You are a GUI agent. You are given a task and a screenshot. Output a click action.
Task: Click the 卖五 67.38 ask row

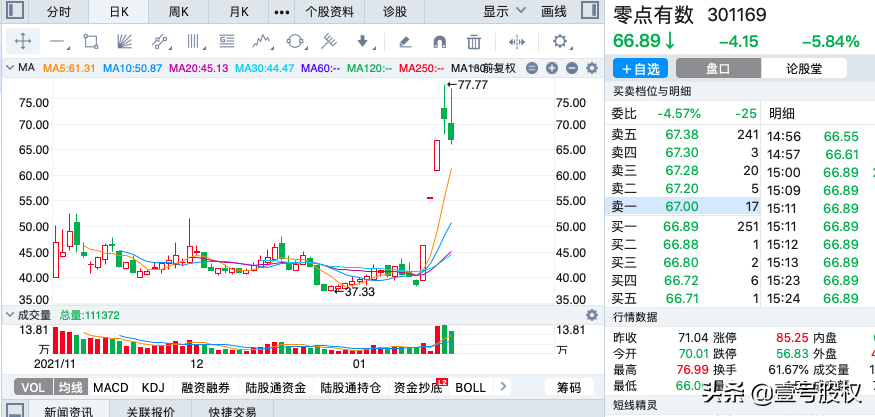coord(685,135)
